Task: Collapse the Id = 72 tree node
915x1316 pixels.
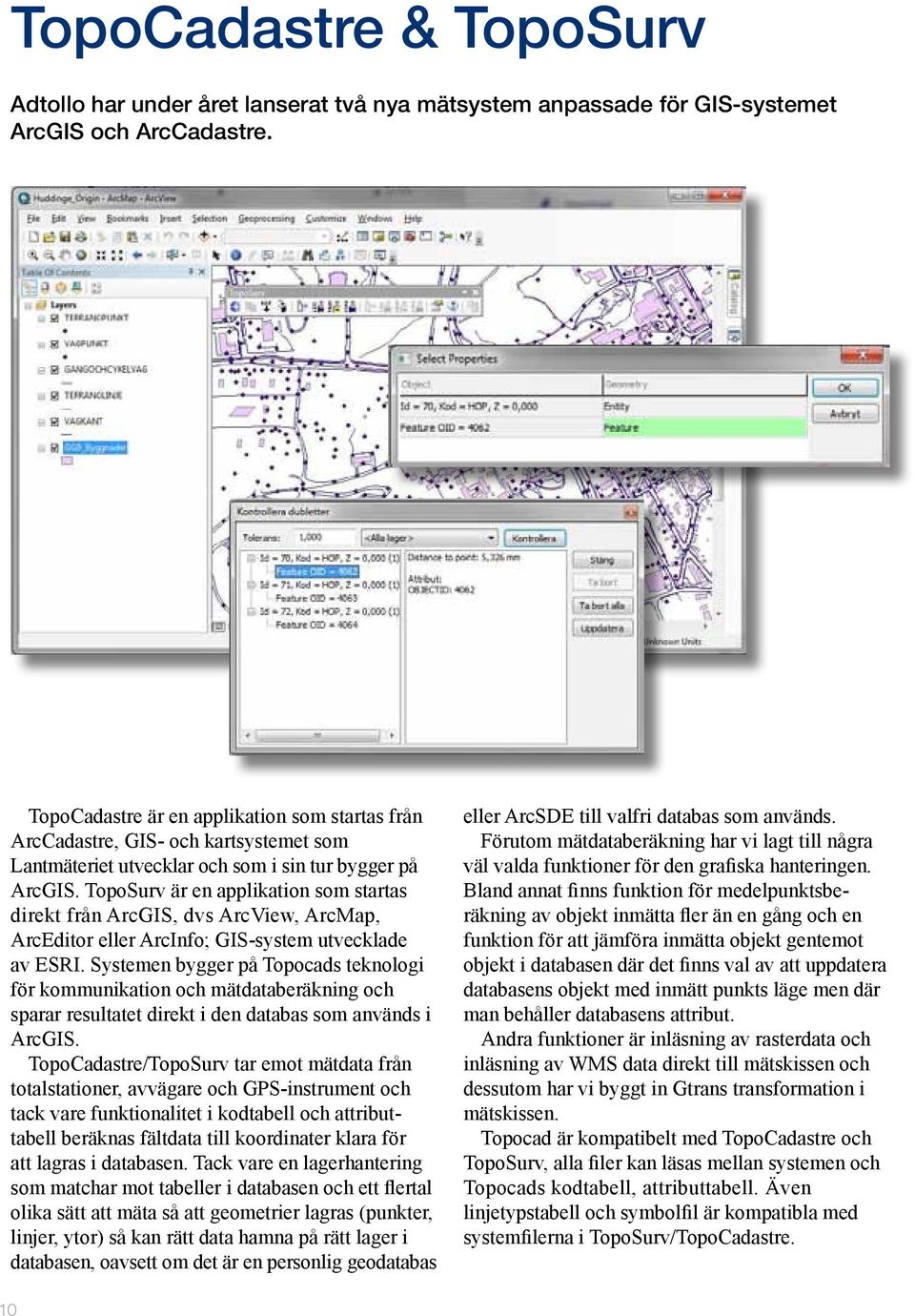Action: 251,611
